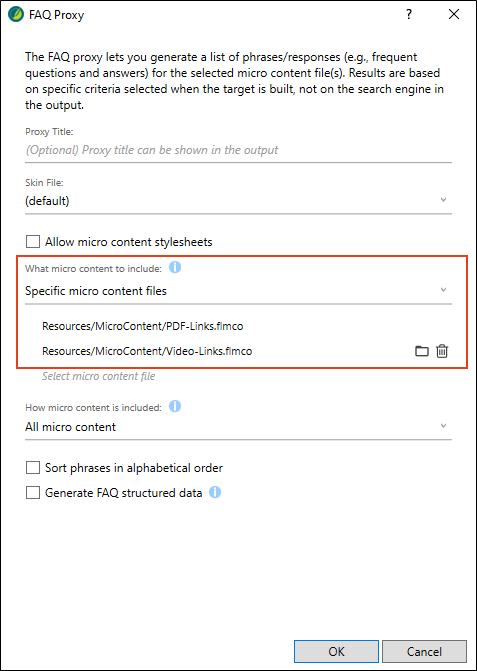
Task: Click info icon beside What micro content to include
Action: pos(175,267)
